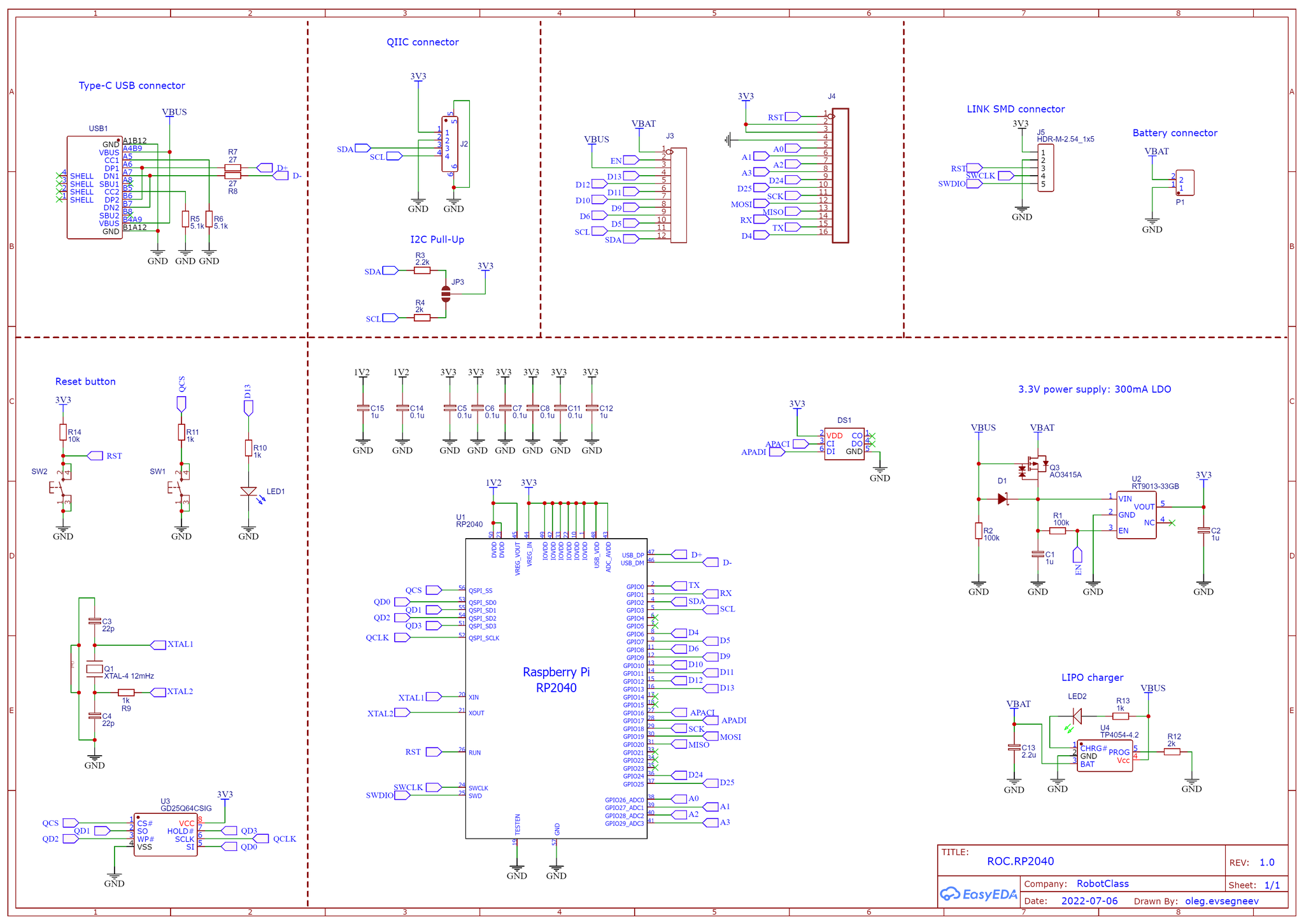Select the Q1 12mHz crystal symbol
Image resolution: width=1304 pixels, height=924 pixels.
pos(94,669)
